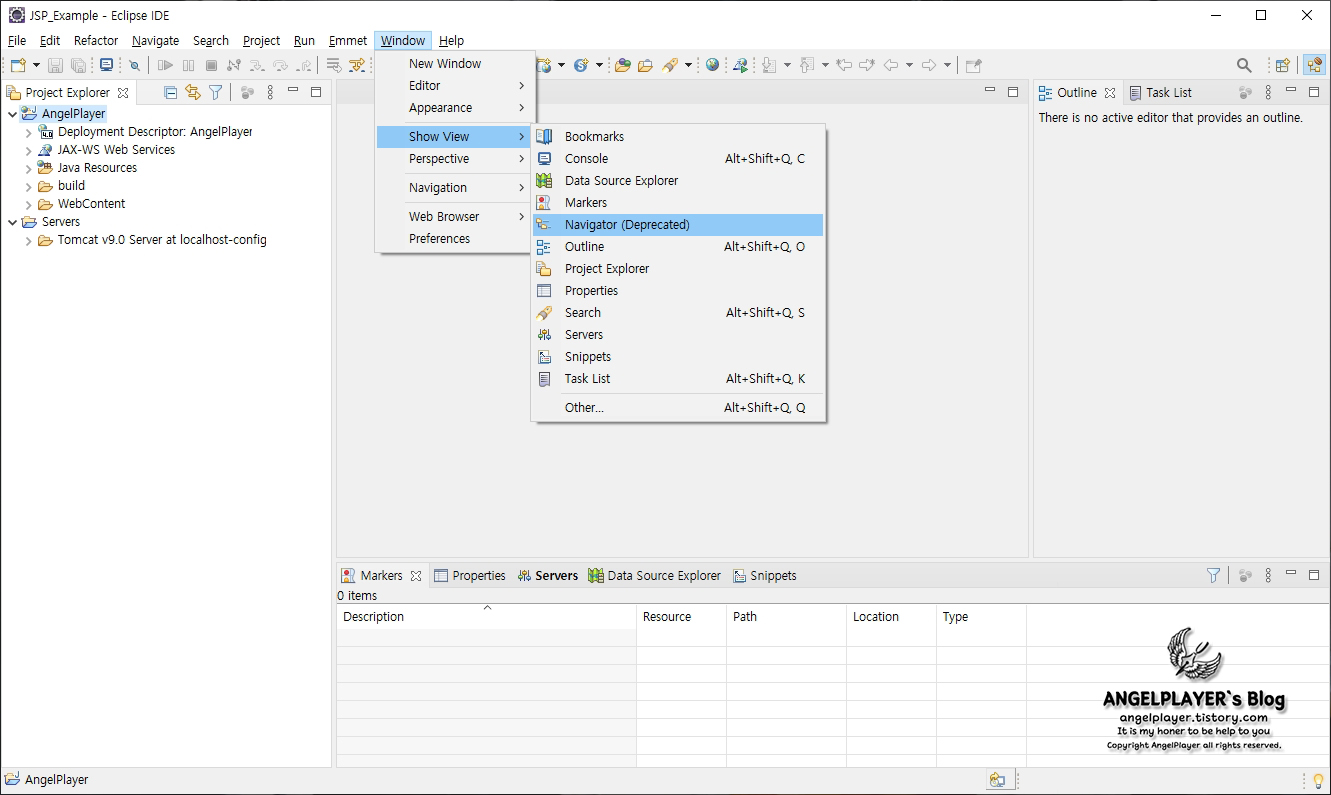Click the Markers view filter funnel icon
Viewport: 1331px width, 795px height.
coord(1213,575)
